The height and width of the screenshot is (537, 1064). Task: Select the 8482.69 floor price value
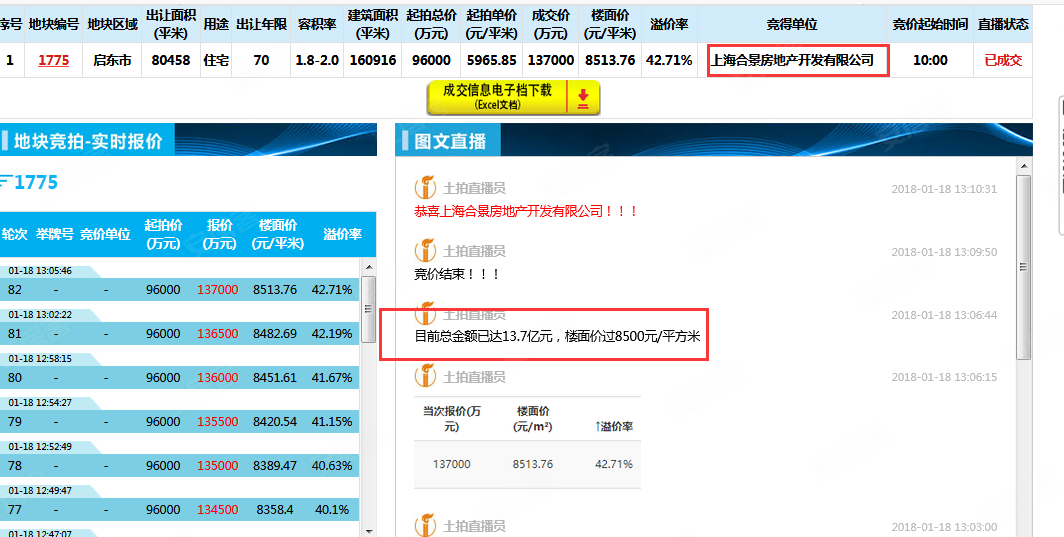tap(275, 333)
